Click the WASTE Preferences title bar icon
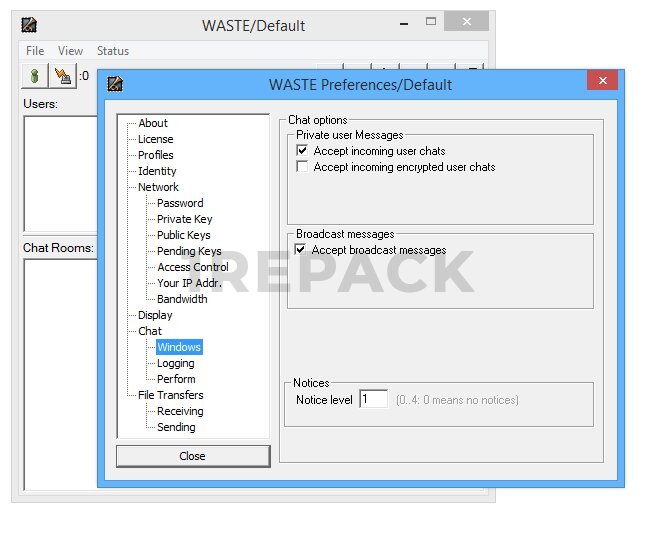 pos(115,84)
